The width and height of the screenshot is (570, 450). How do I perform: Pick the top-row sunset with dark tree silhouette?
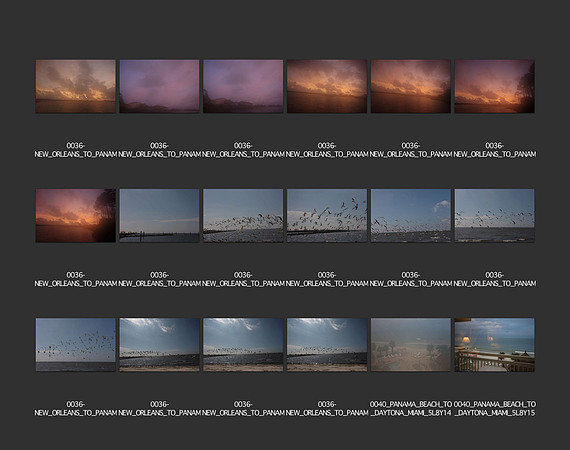(x=494, y=86)
